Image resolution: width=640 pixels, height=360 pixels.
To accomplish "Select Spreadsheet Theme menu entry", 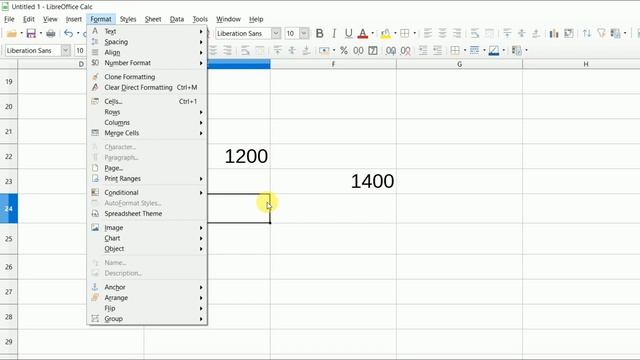I will pos(147,213).
